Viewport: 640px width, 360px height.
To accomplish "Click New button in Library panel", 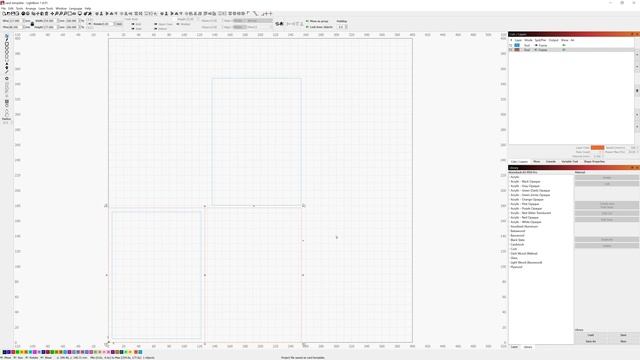I will point(623,341).
